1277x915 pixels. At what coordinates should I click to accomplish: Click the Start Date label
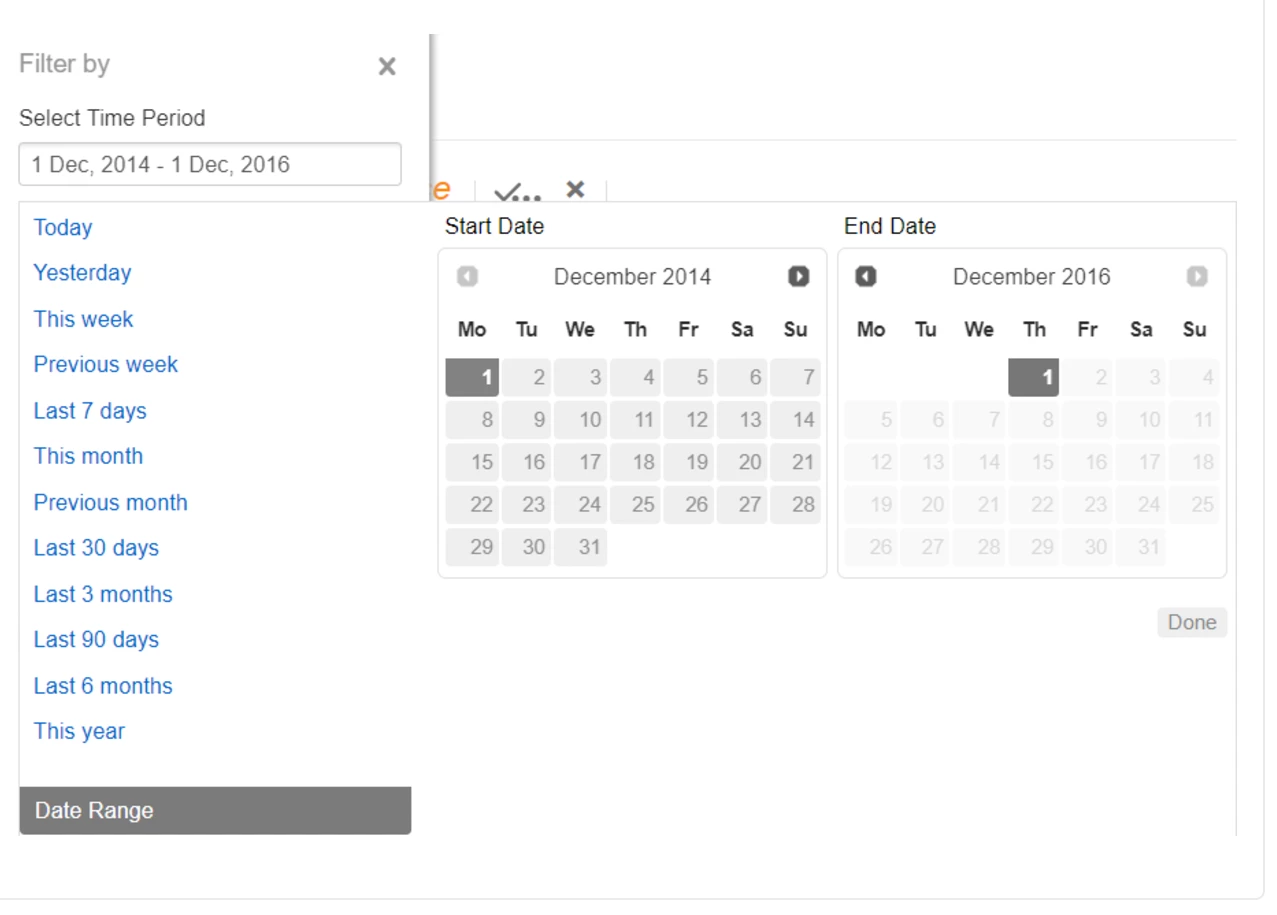click(494, 226)
